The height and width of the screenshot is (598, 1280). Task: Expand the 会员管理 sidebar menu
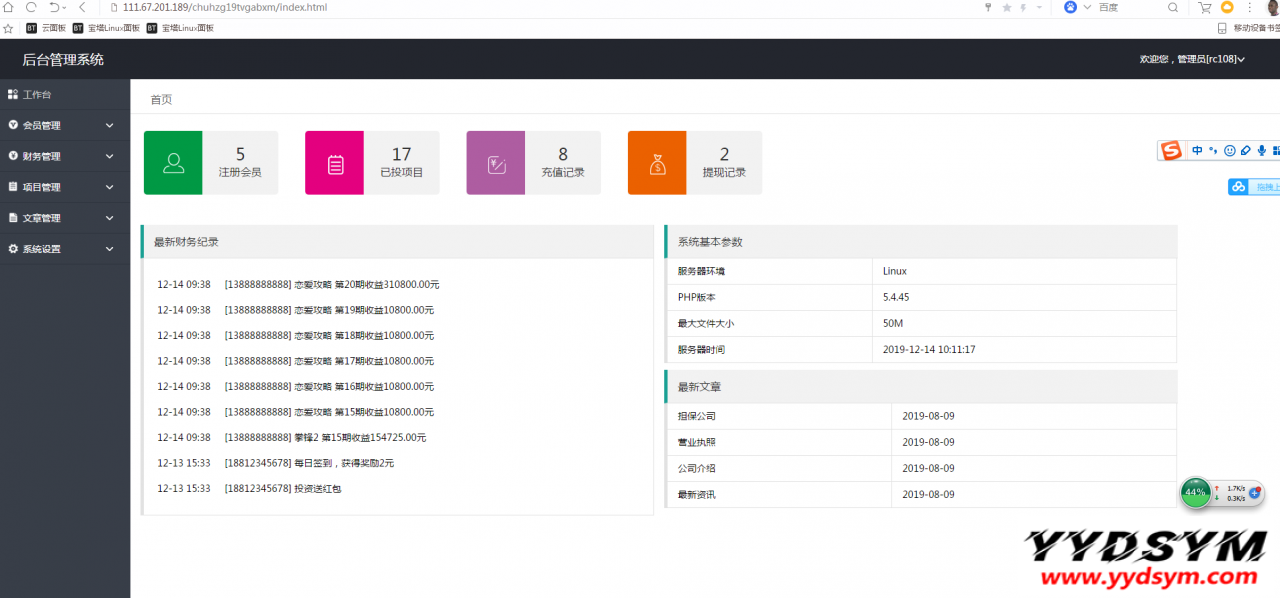pyautogui.click(x=64, y=125)
